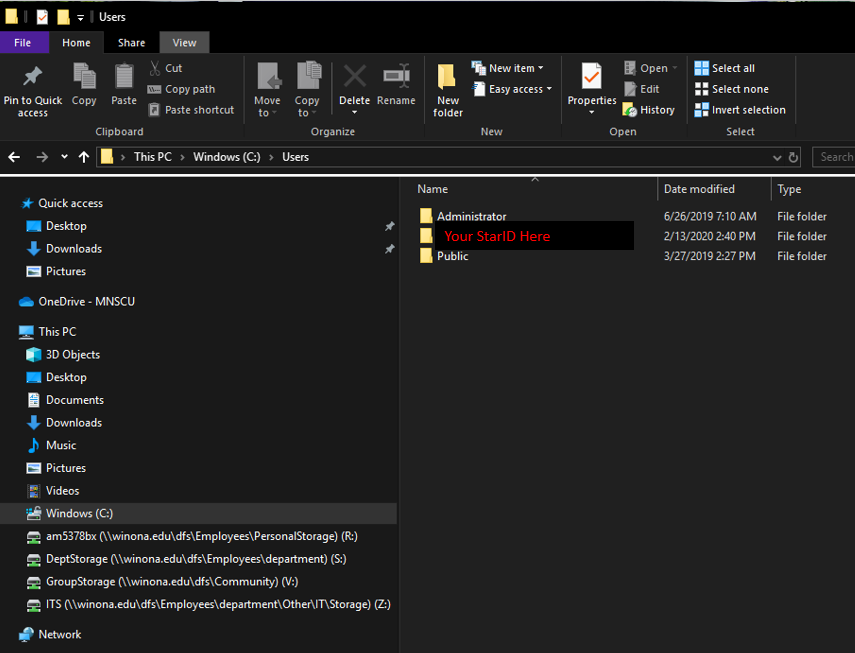Click the Rename icon in the ribbon

396,77
